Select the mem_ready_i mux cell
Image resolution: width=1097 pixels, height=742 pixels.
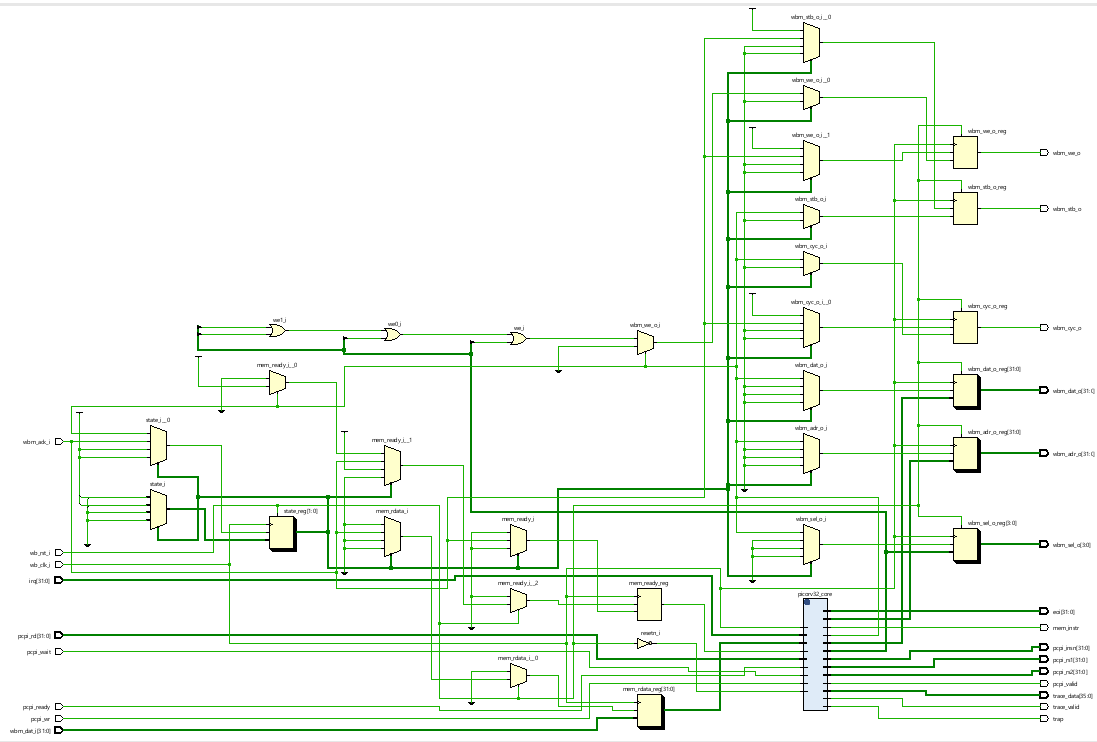(x=518, y=541)
